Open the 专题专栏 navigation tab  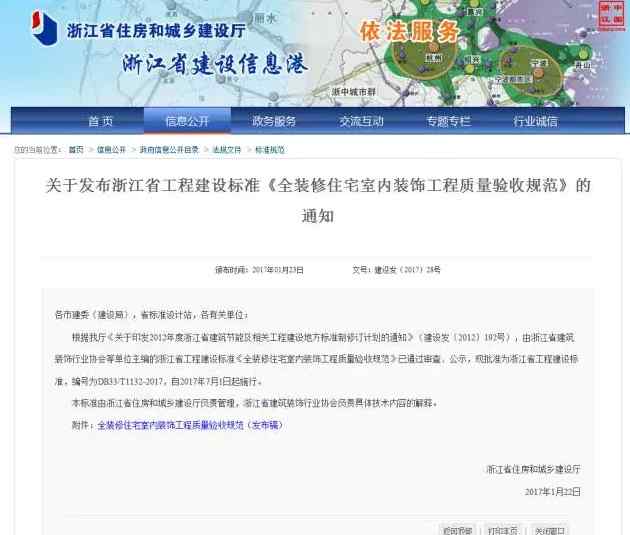(448, 121)
